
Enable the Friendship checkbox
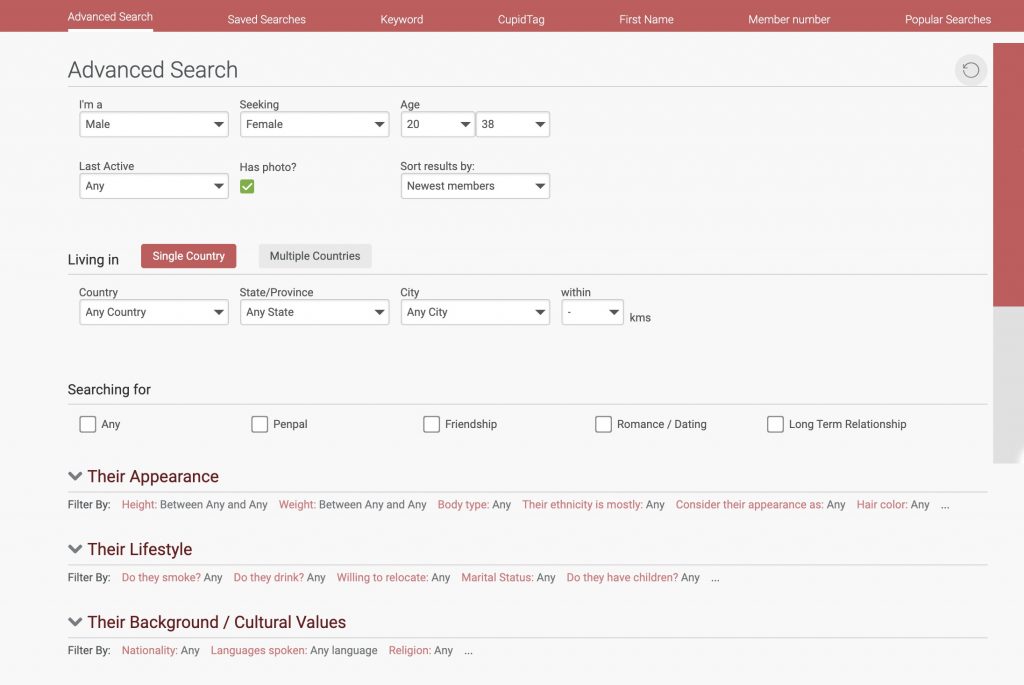click(x=431, y=424)
